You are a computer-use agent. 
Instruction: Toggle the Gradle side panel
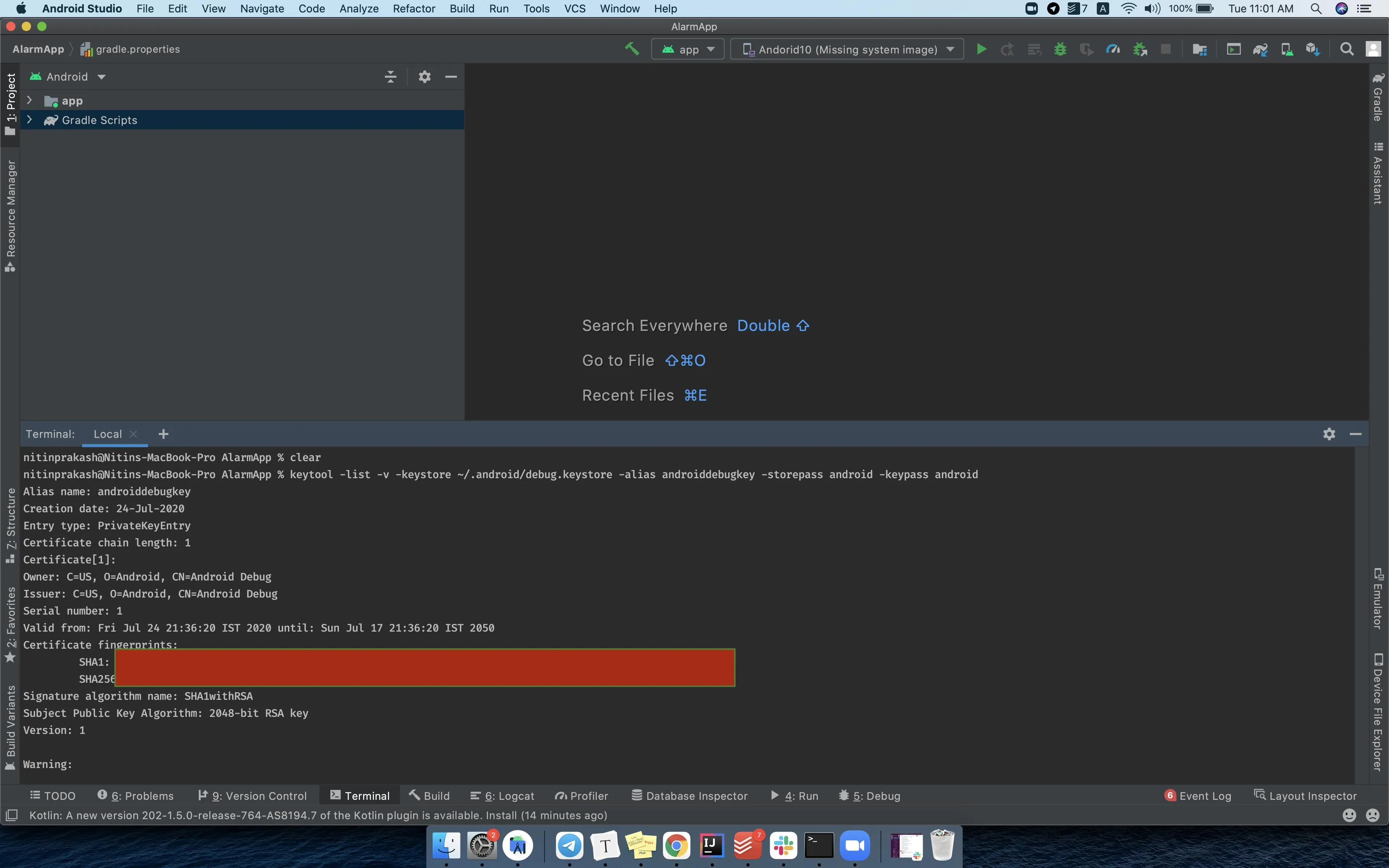(1378, 98)
